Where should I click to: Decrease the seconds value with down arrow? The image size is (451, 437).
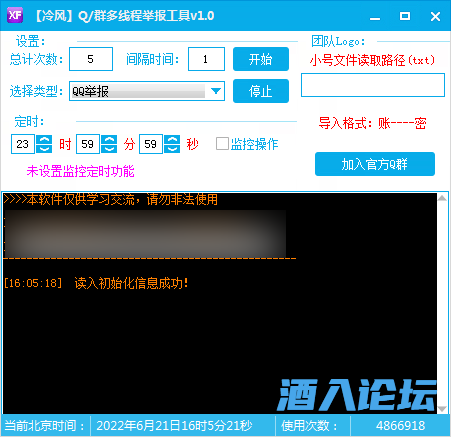[172, 148]
